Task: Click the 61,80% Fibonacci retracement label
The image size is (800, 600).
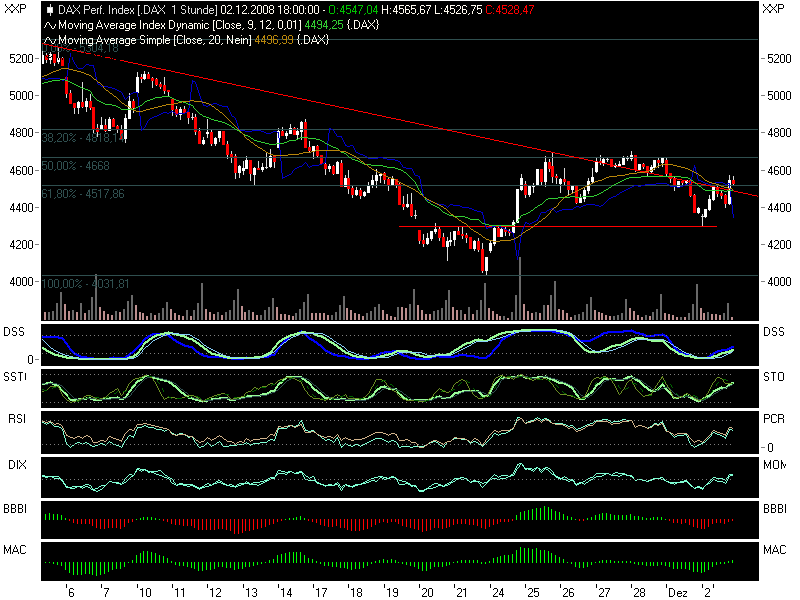Action: tap(83, 194)
